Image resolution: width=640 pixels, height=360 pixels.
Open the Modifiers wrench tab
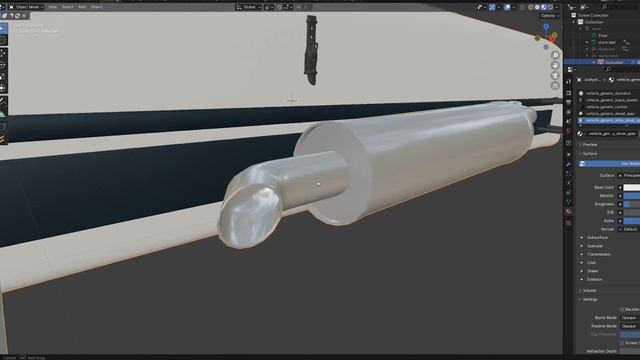[569, 164]
